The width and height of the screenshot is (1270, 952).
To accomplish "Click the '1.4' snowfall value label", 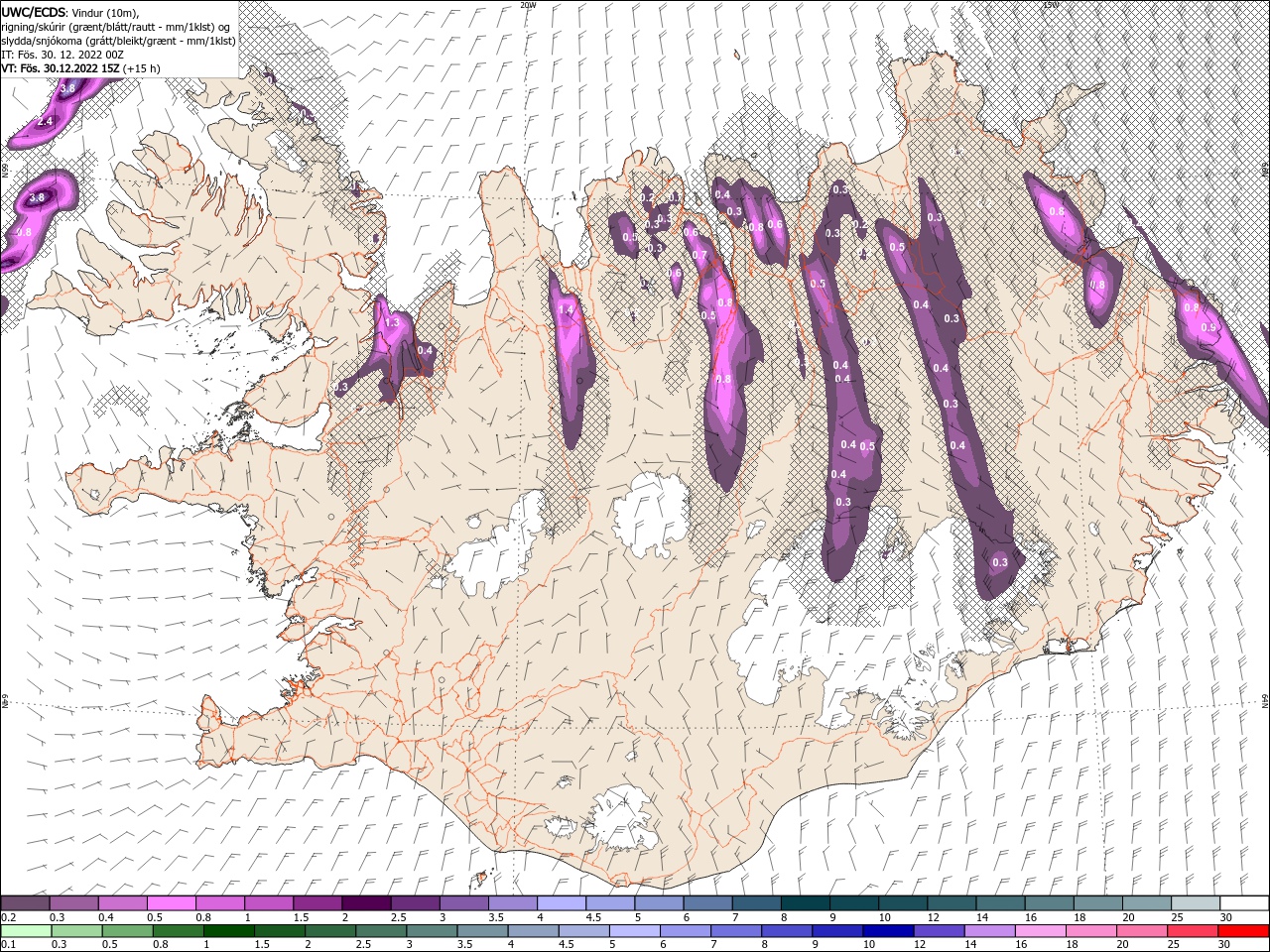I will point(567,310).
